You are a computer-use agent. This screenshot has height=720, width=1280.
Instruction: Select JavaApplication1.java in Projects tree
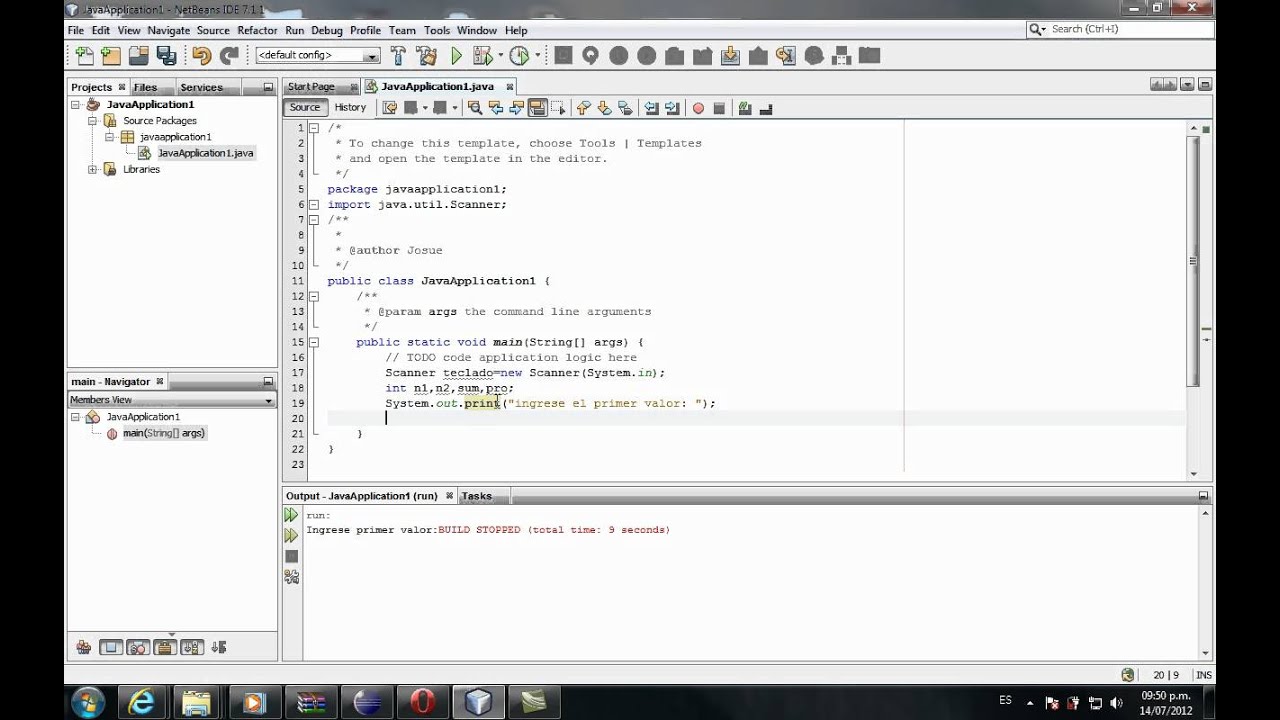coord(205,153)
